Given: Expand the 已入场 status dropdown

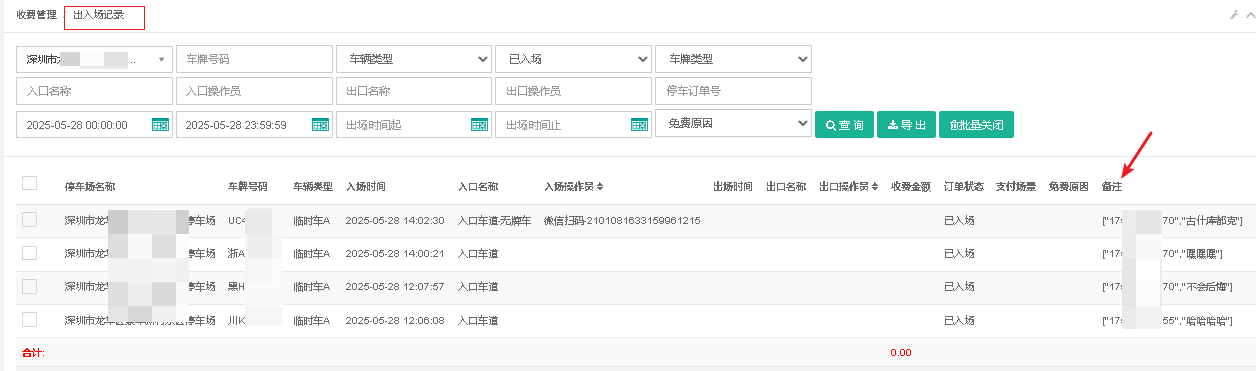Looking at the screenshot, I should pyautogui.click(x=573, y=59).
